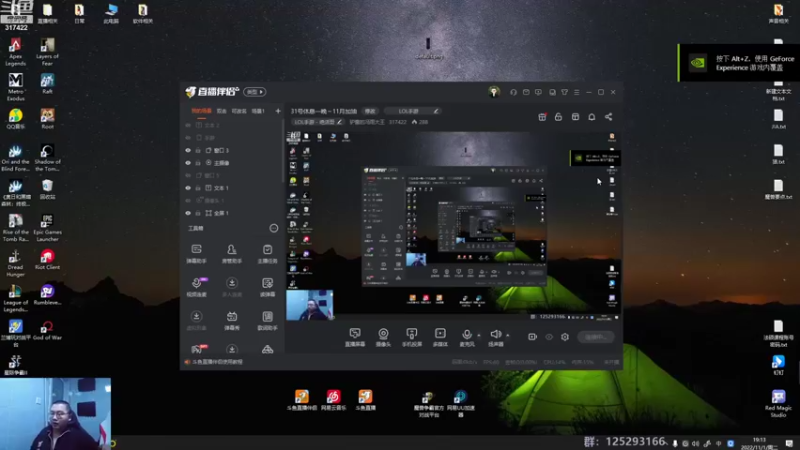Open the 弹幕秀 tool in the toolbox
This screenshot has width=800, height=450.
[232, 321]
